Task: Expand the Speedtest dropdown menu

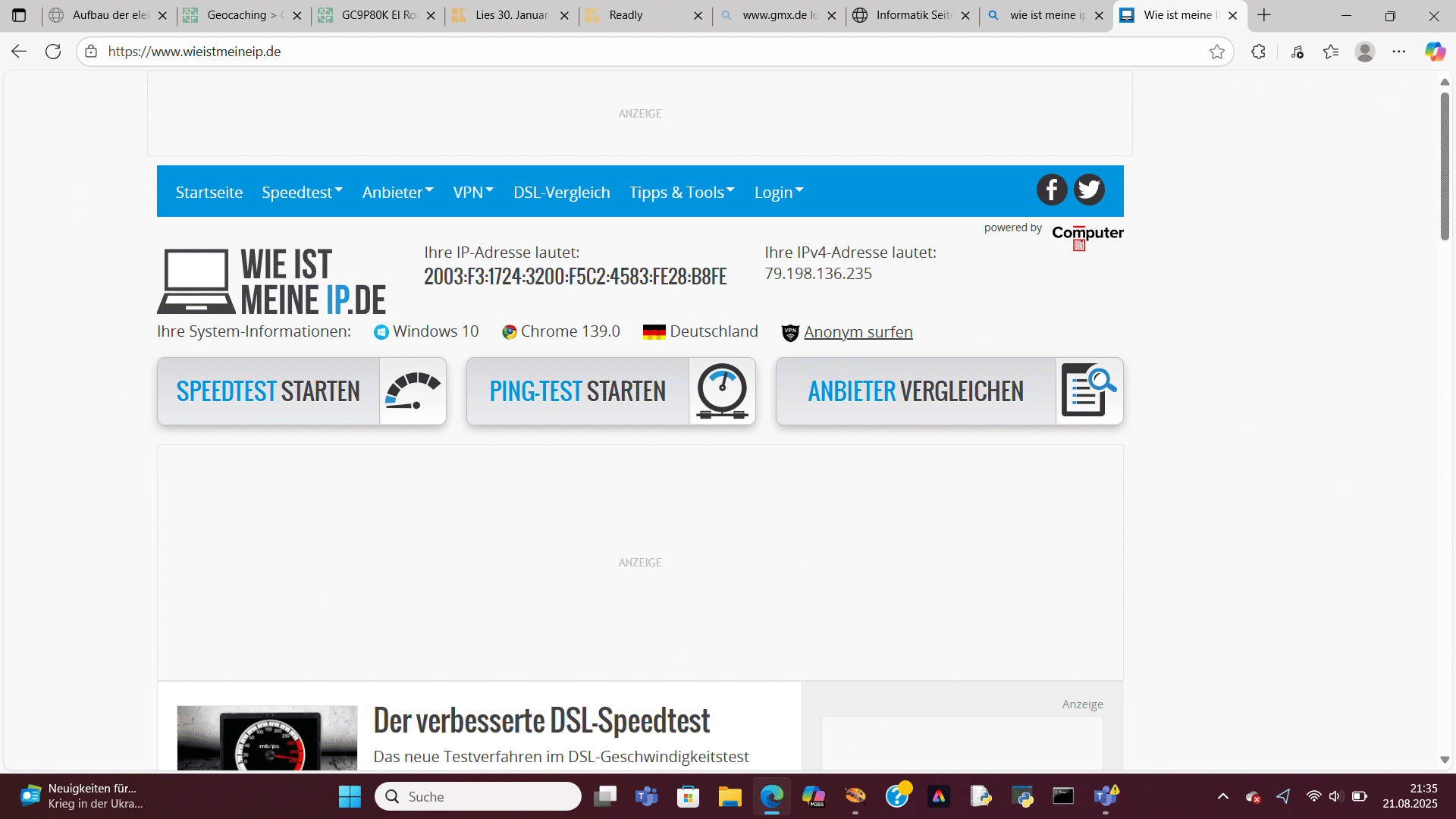Action: click(302, 193)
